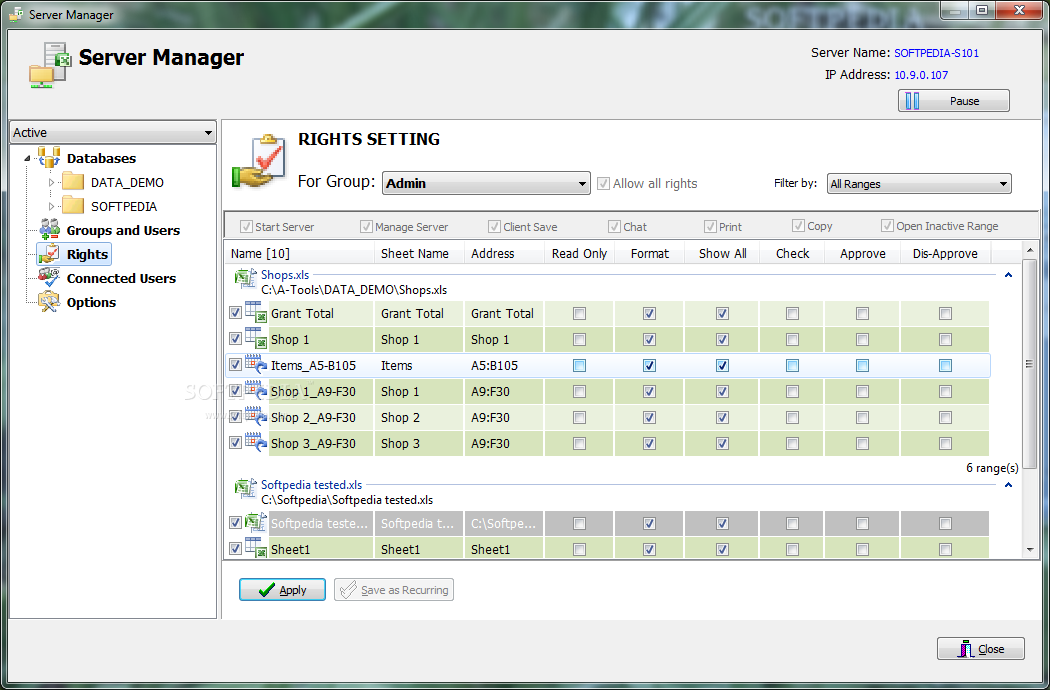Click the rights list scrollbar thumb
The width and height of the screenshot is (1050, 690).
(1030, 364)
